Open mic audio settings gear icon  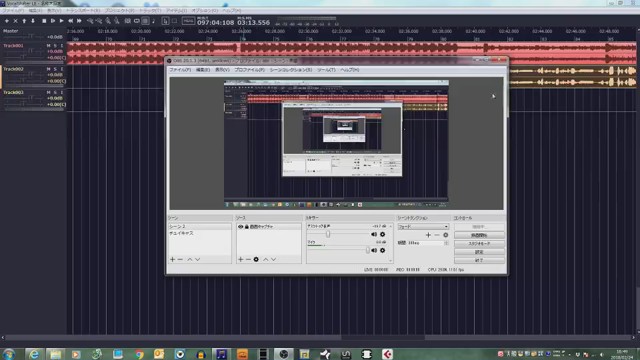click(382, 250)
